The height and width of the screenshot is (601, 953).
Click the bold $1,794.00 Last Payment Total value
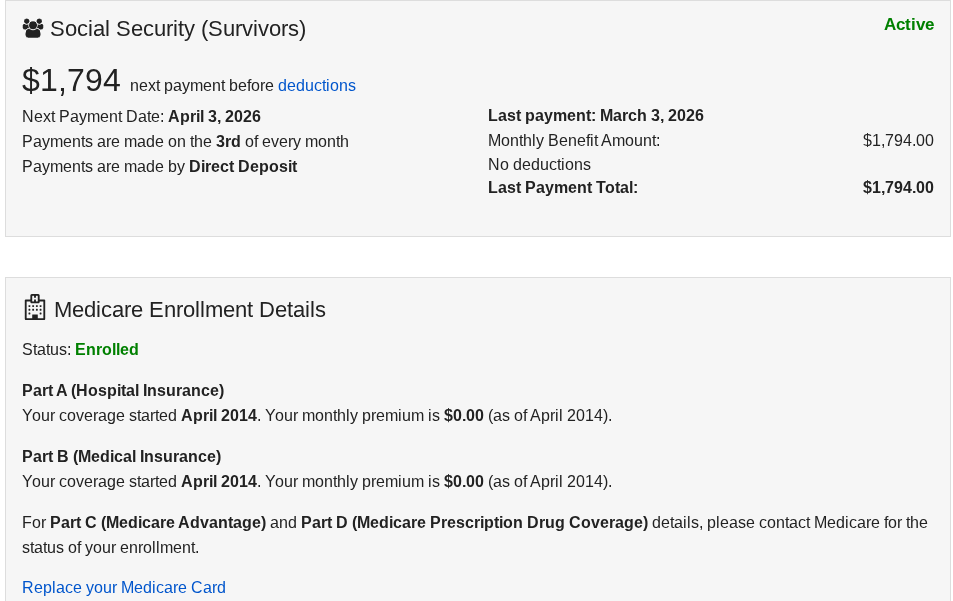pyautogui.click(x=898, y=188)
